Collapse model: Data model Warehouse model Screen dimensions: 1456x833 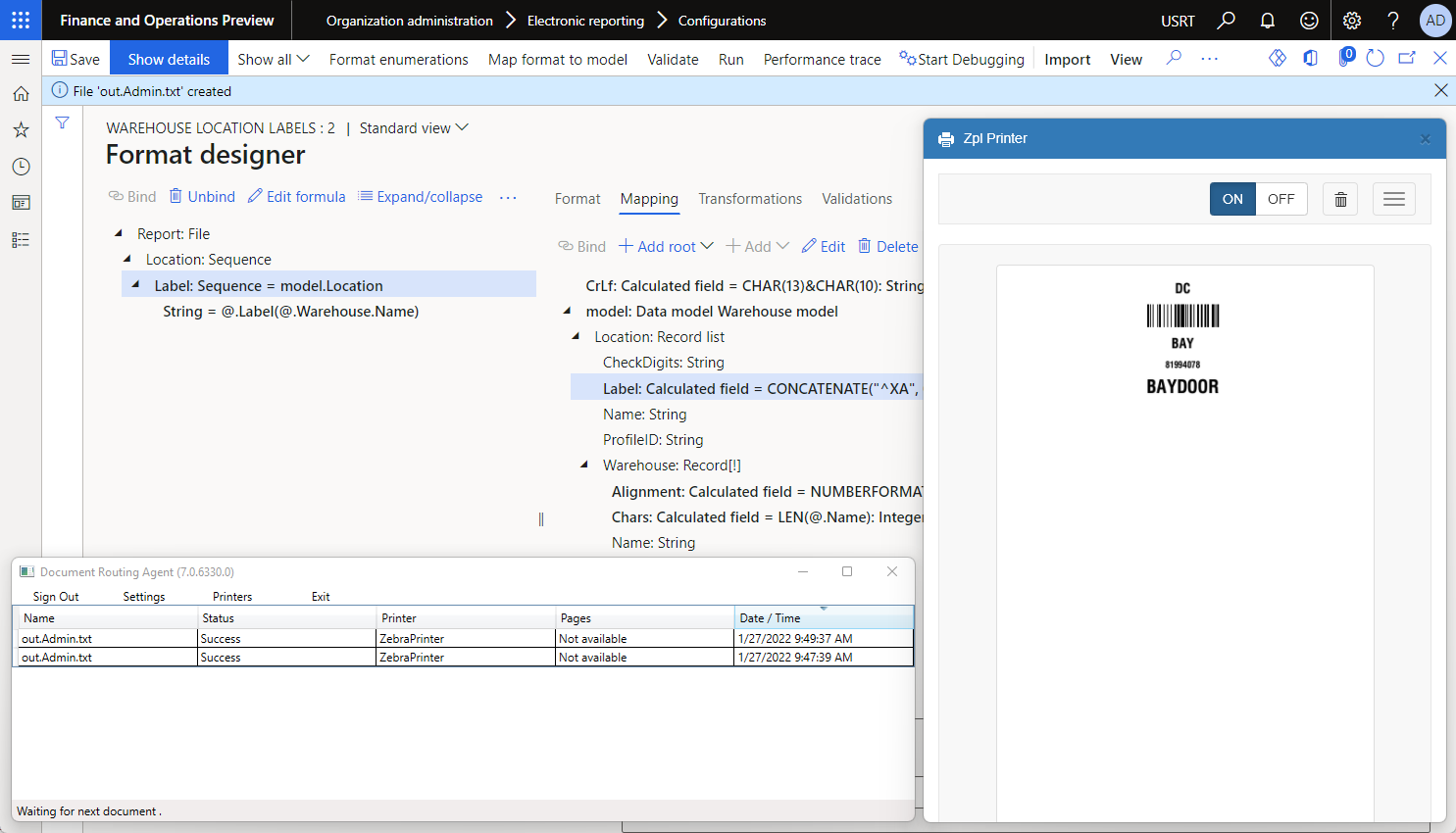567,311
